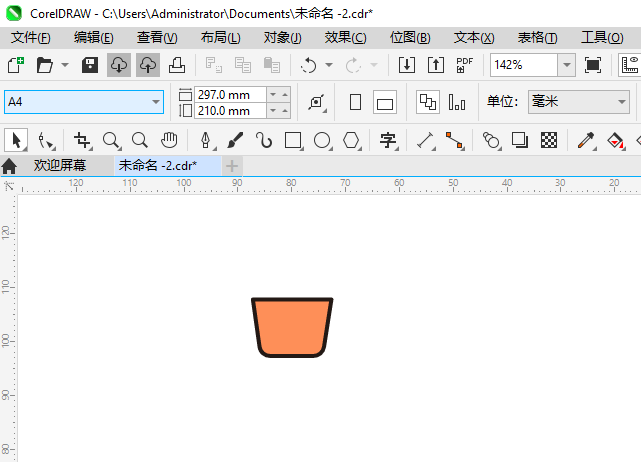This screenshot has height=462, width=641.
Task: Show rulers icon in toolbar
Action: tap(630, 65)
